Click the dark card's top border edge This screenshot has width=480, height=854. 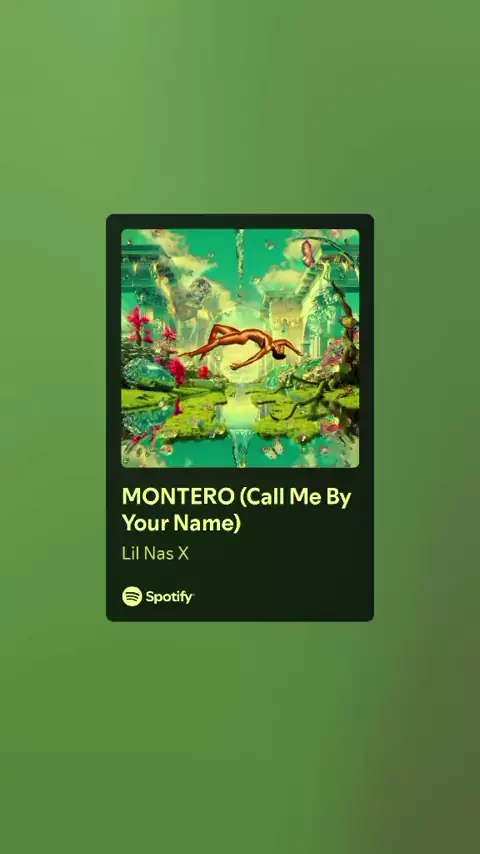(x=240, y=215)
